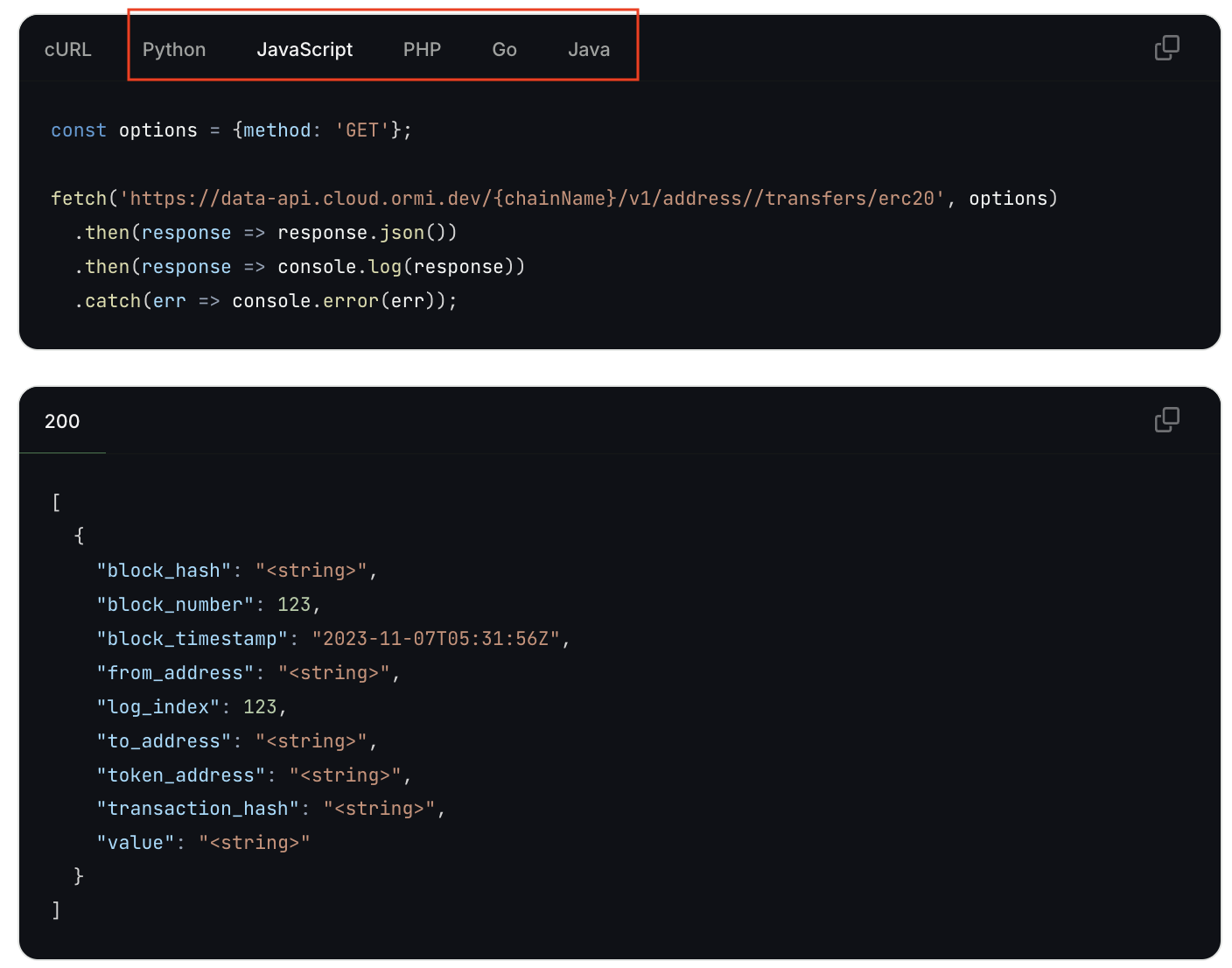
Task: Switch to the Python tab
Action: (x=173, y=49)
